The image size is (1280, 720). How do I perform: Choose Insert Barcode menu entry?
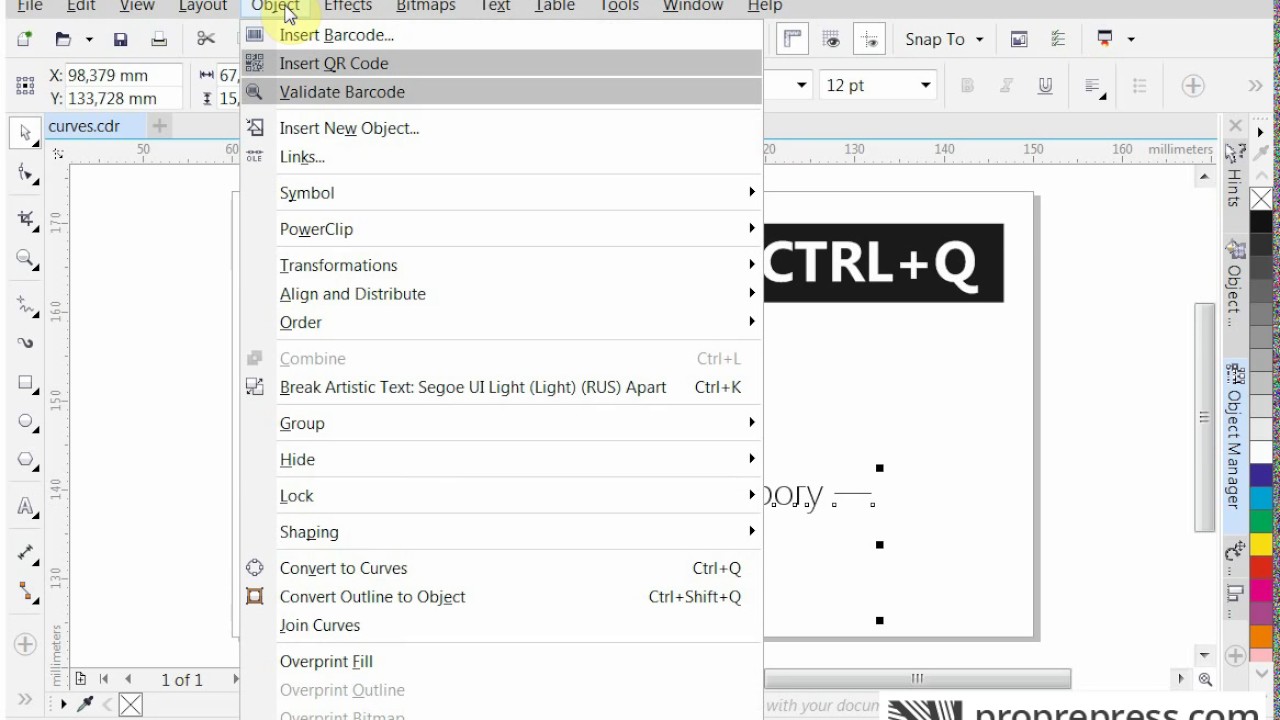[x=501, y=35]
